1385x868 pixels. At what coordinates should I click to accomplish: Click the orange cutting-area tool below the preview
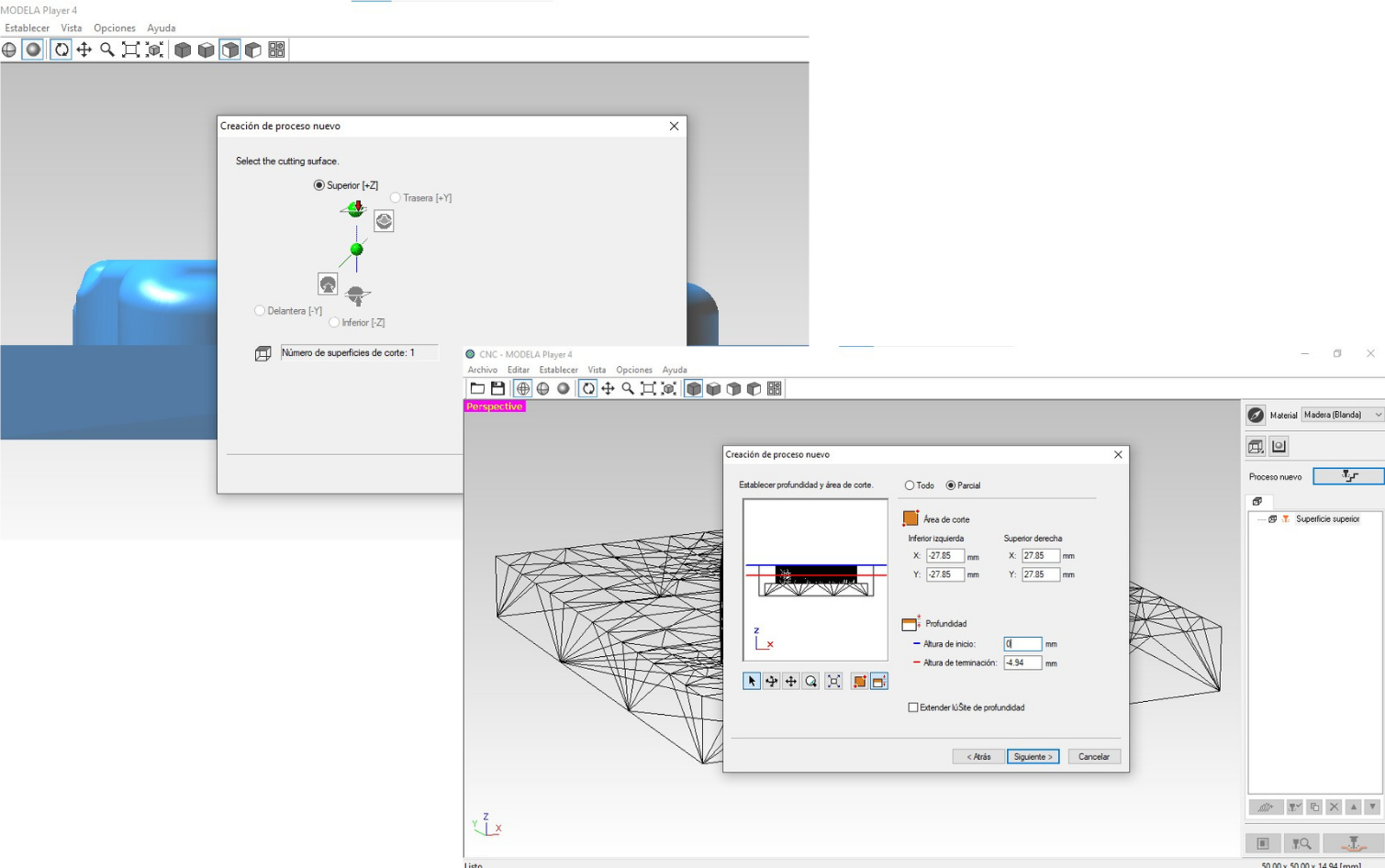pyautogui.click(x=859, y=682)
